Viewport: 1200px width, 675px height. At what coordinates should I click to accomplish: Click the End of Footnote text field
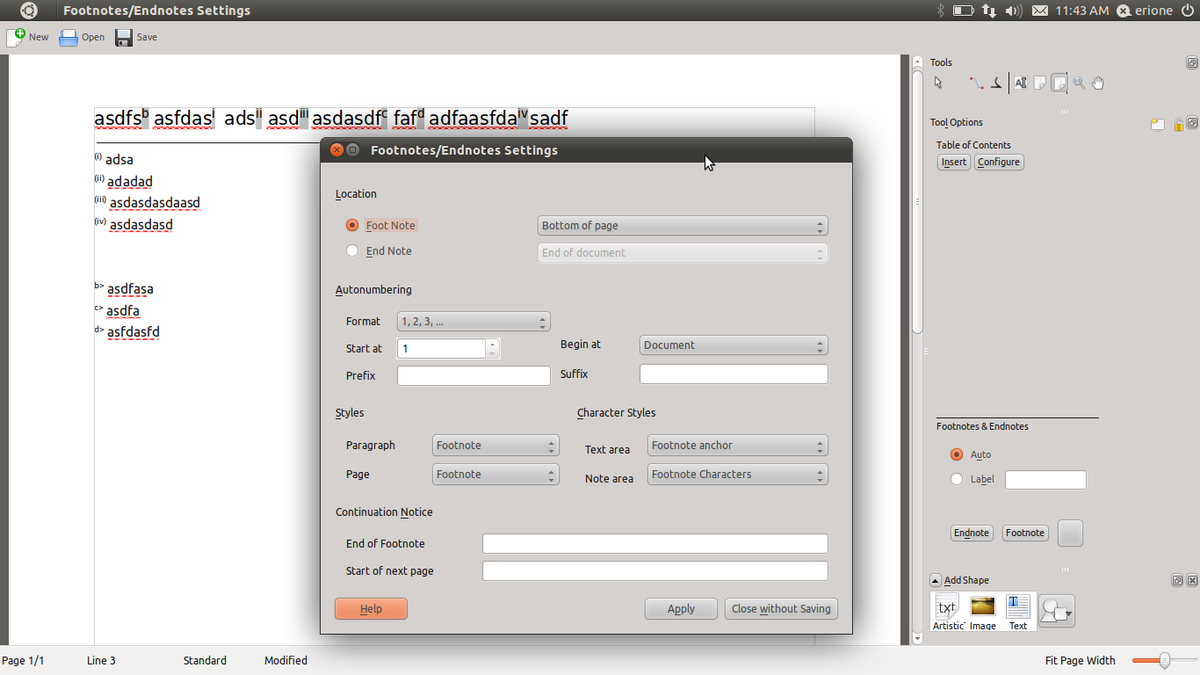tap(655, 544)
